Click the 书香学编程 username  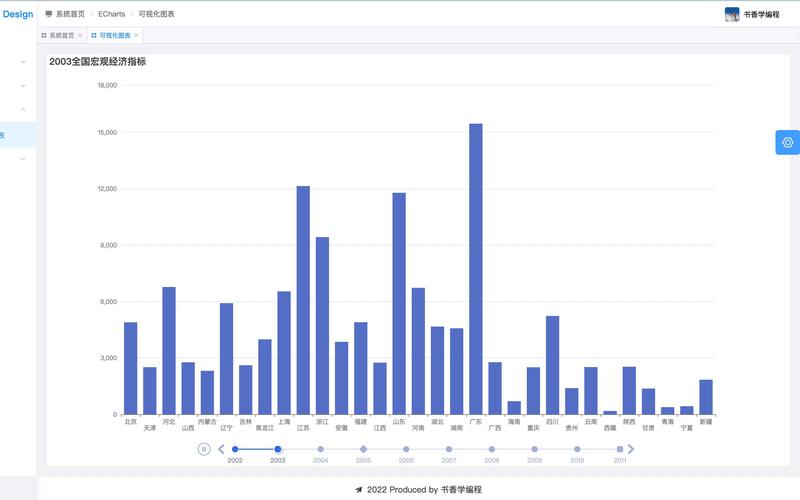click(x=761, y=14)
